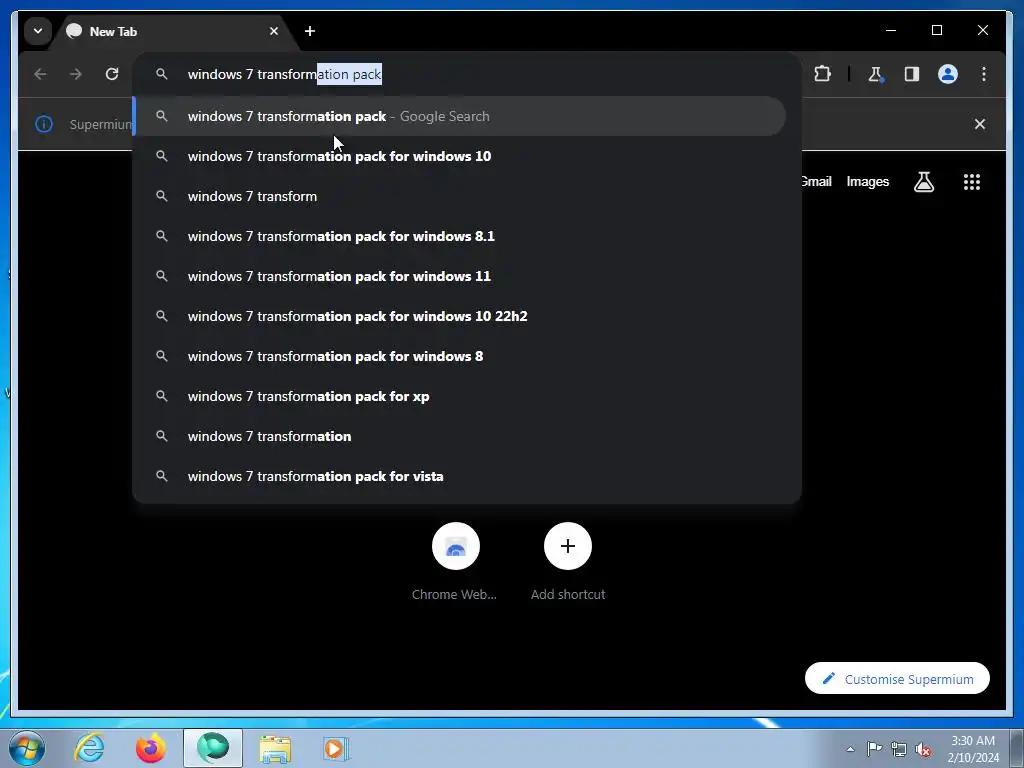Go back with the back arrow
Viewport: 1024px width, 768px height.
pos(40,74)
